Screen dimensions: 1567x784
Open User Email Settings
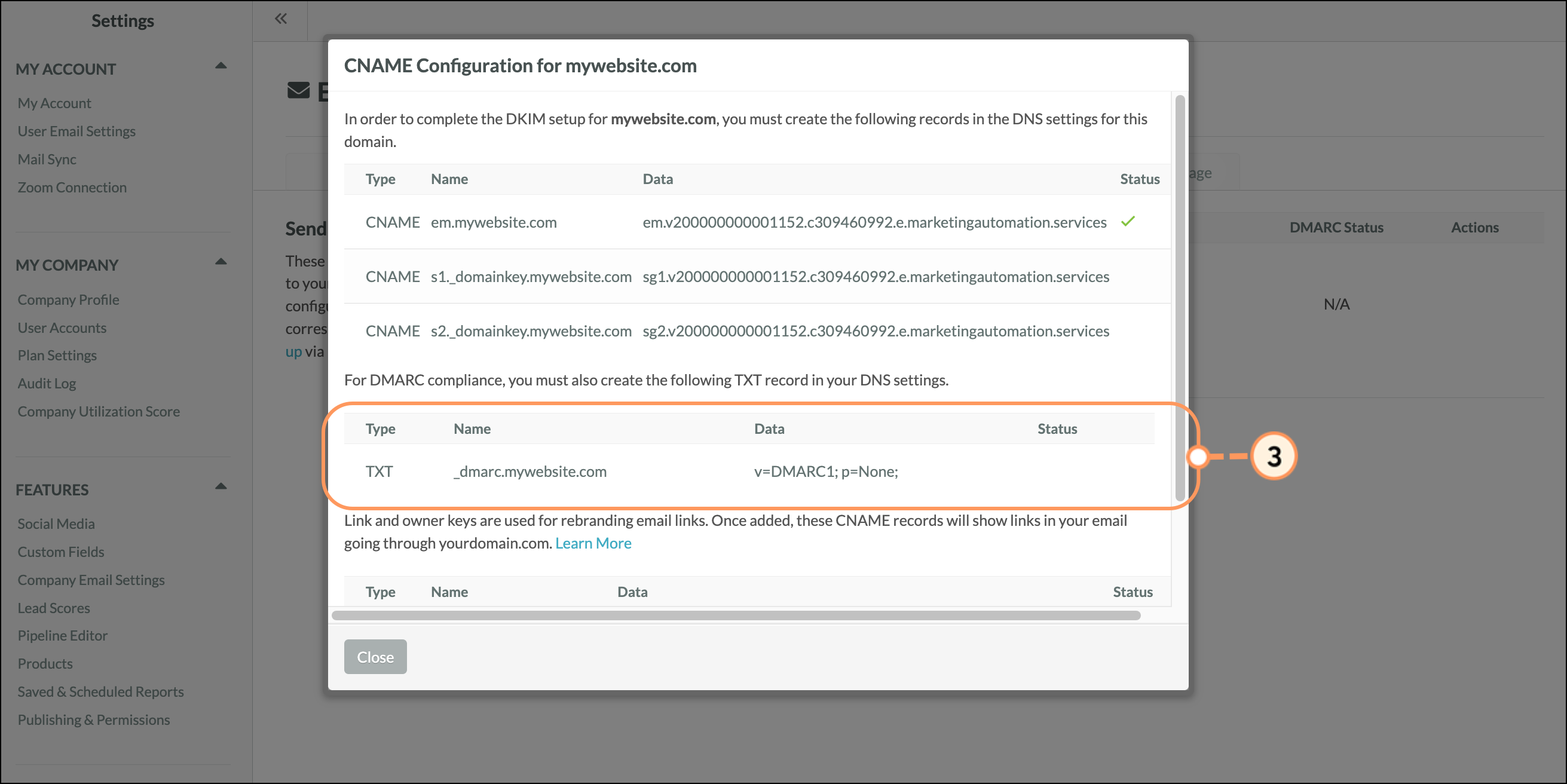[76, 131]
